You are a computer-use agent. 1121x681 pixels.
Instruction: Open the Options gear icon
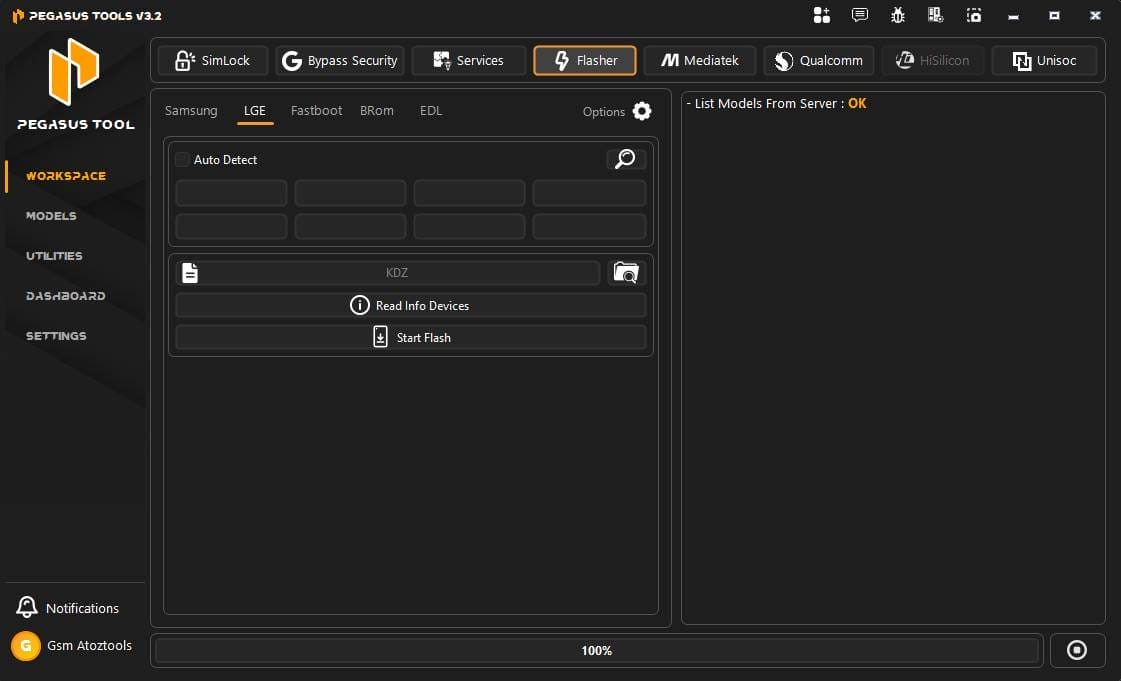(641, 112)
